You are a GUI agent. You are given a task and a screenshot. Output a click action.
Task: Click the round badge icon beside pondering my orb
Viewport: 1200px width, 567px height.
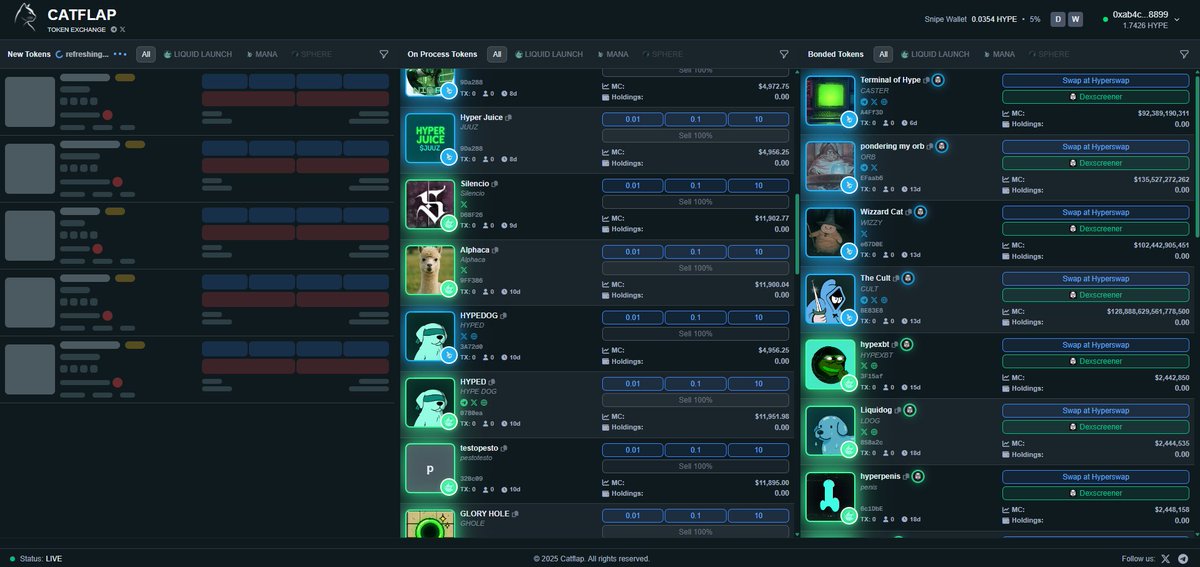click(941, 146)
